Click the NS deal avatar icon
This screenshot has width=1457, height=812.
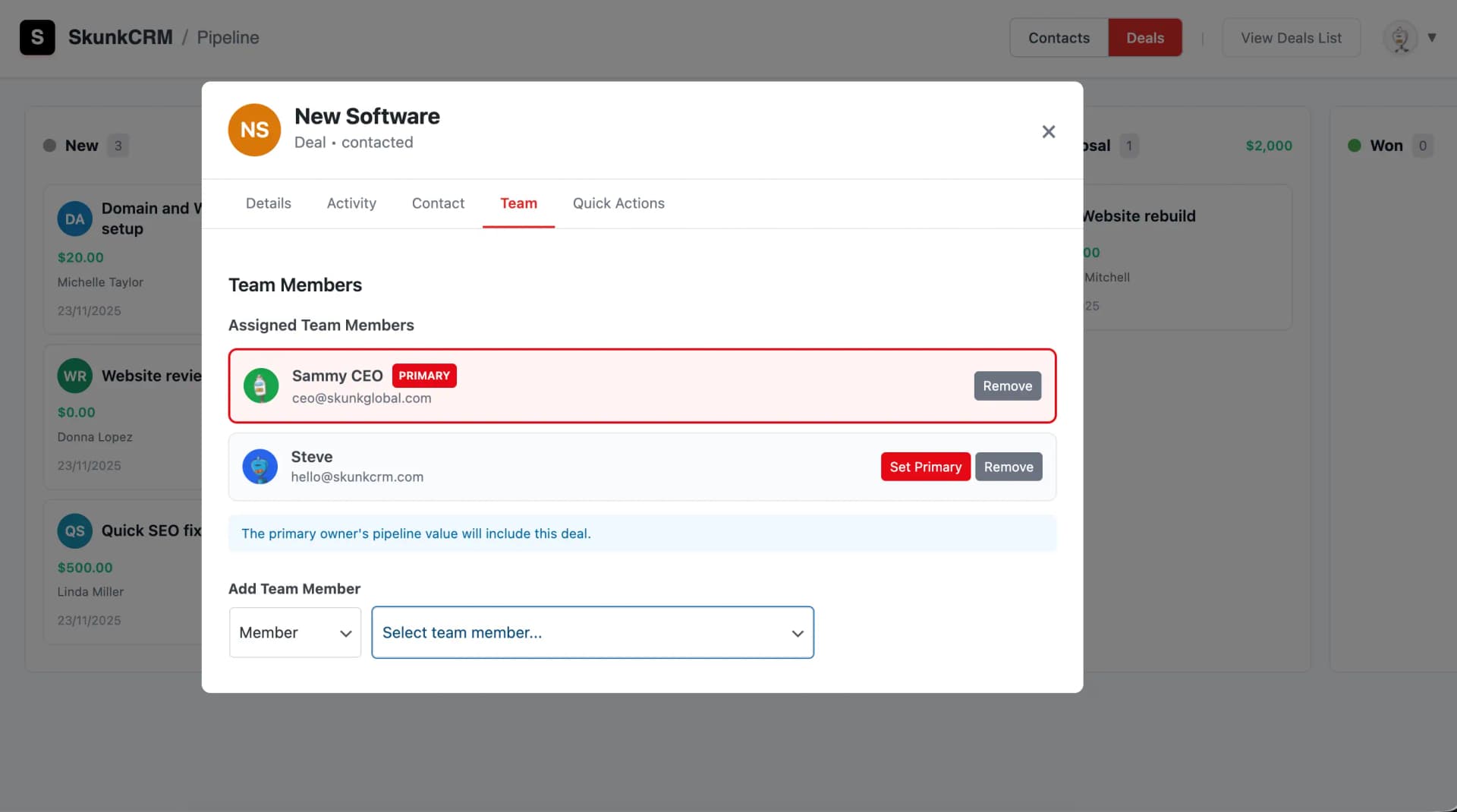[254, 129]
